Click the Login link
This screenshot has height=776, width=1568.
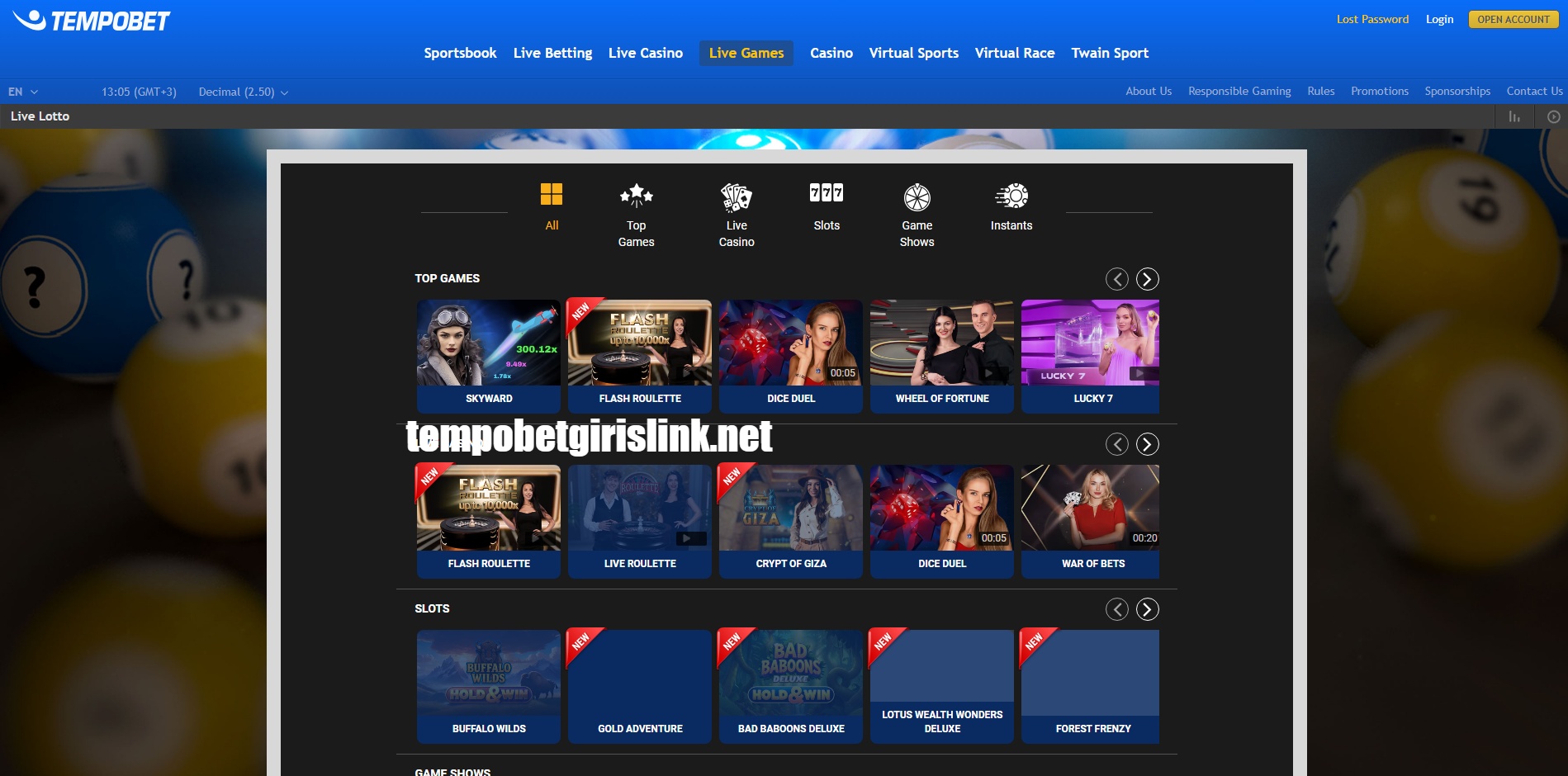point(1439,19)
